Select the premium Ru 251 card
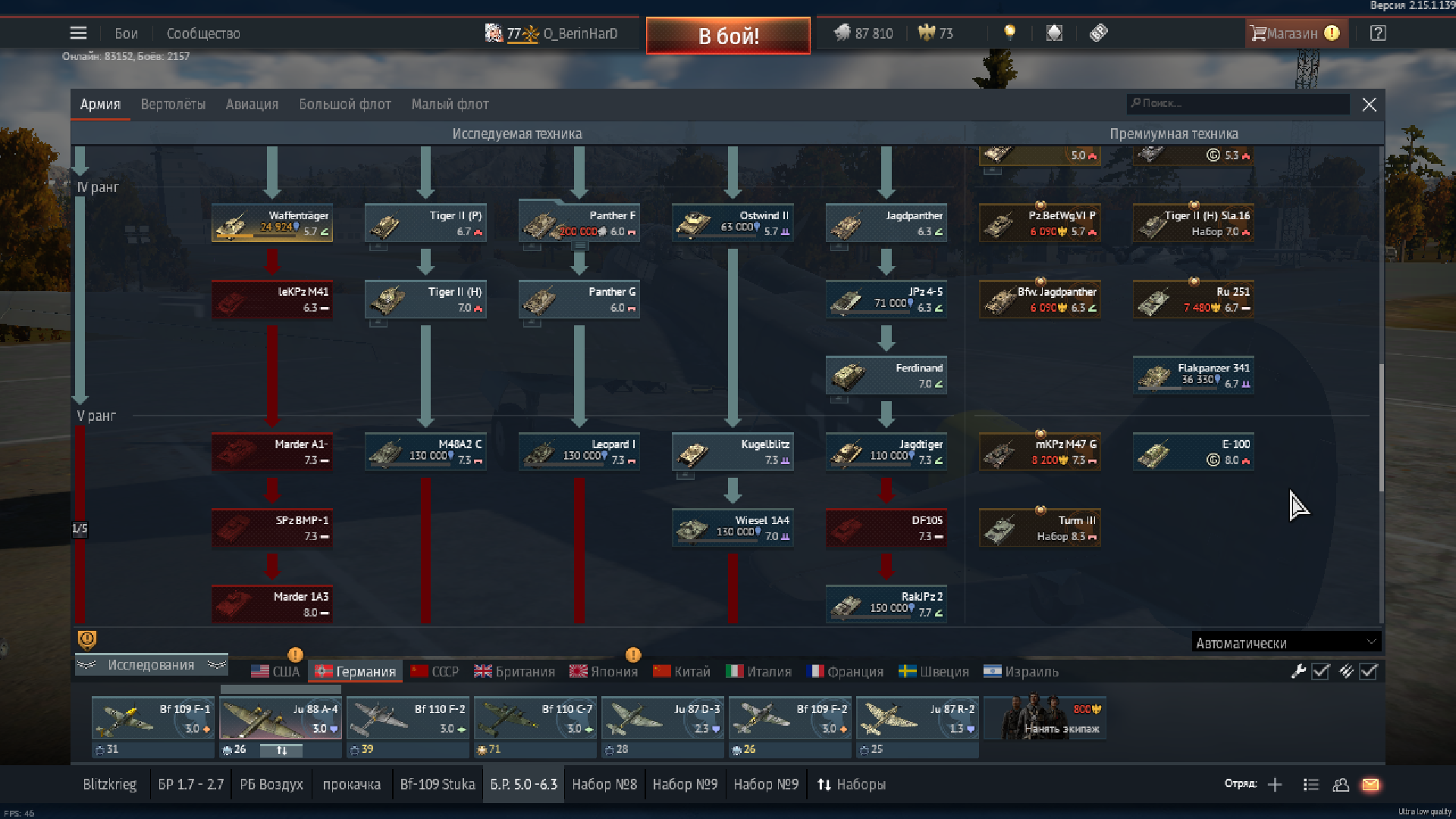The width and height of the screenshot is (1456, 819). (x=1193, y=300)
